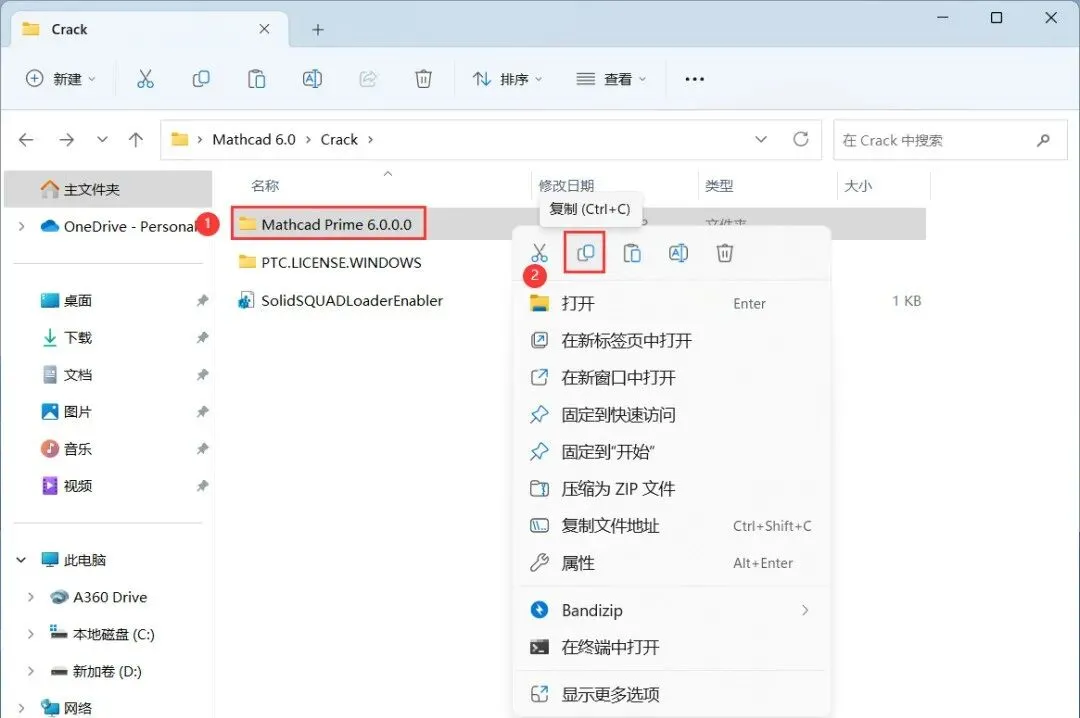
Task: Expand OneDrive - Personal tree node
Action: point(21,226)
